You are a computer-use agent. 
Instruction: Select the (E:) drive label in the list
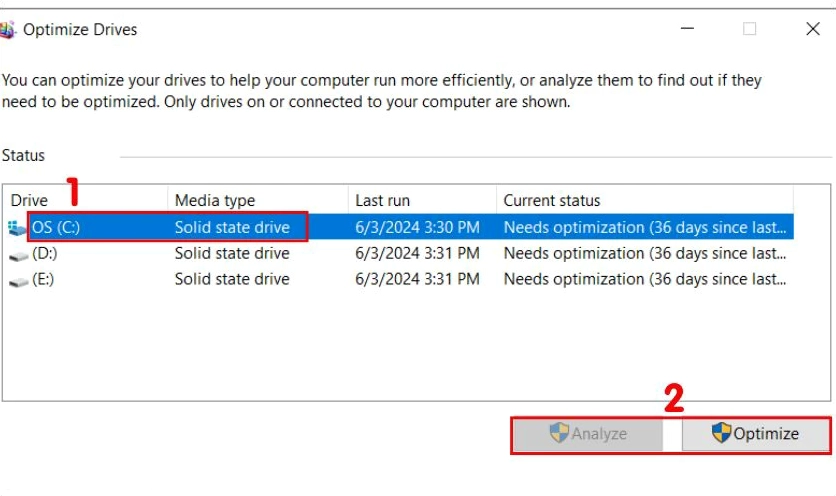[43, 280]
